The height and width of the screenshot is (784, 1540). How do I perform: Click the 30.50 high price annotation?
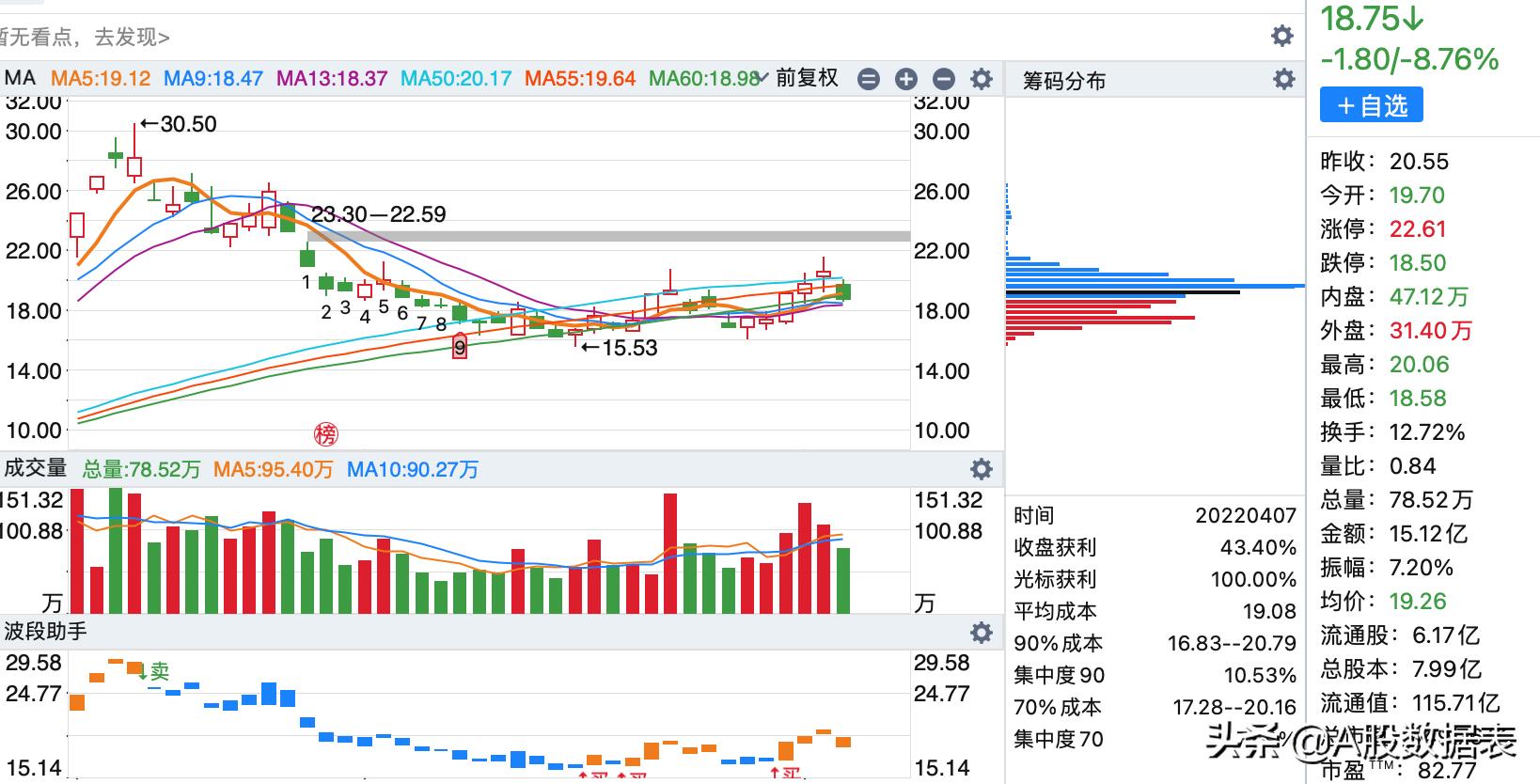[179, 124]
